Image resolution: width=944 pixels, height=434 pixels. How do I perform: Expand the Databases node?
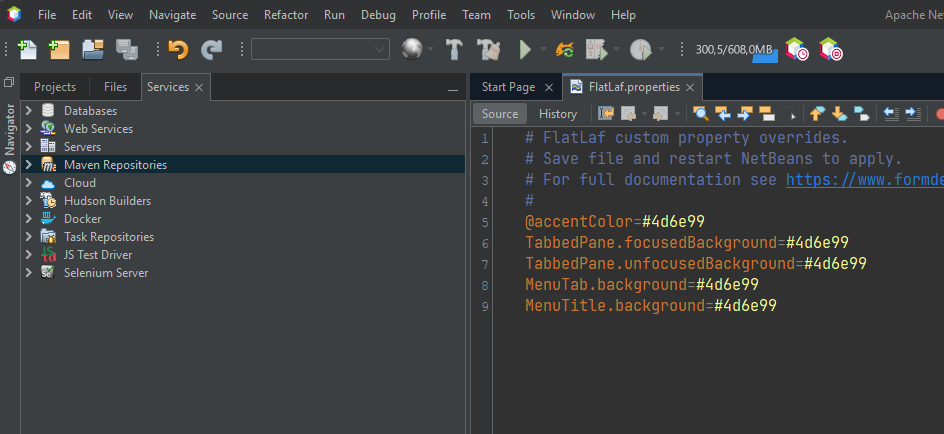(28, 111)
